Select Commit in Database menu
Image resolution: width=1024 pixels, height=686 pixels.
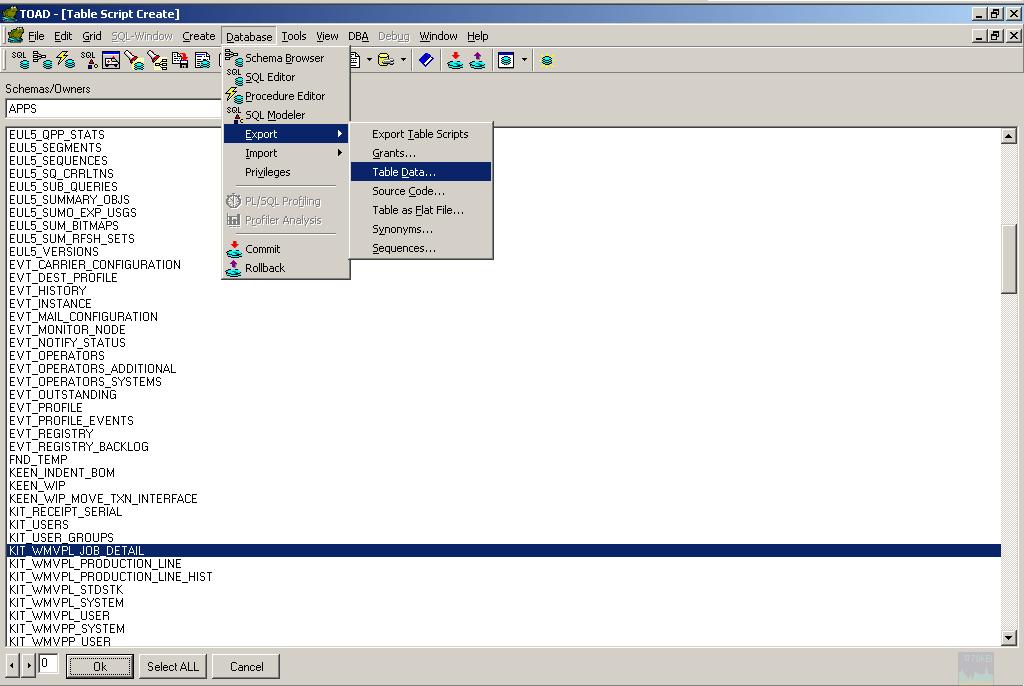point(285,249)
